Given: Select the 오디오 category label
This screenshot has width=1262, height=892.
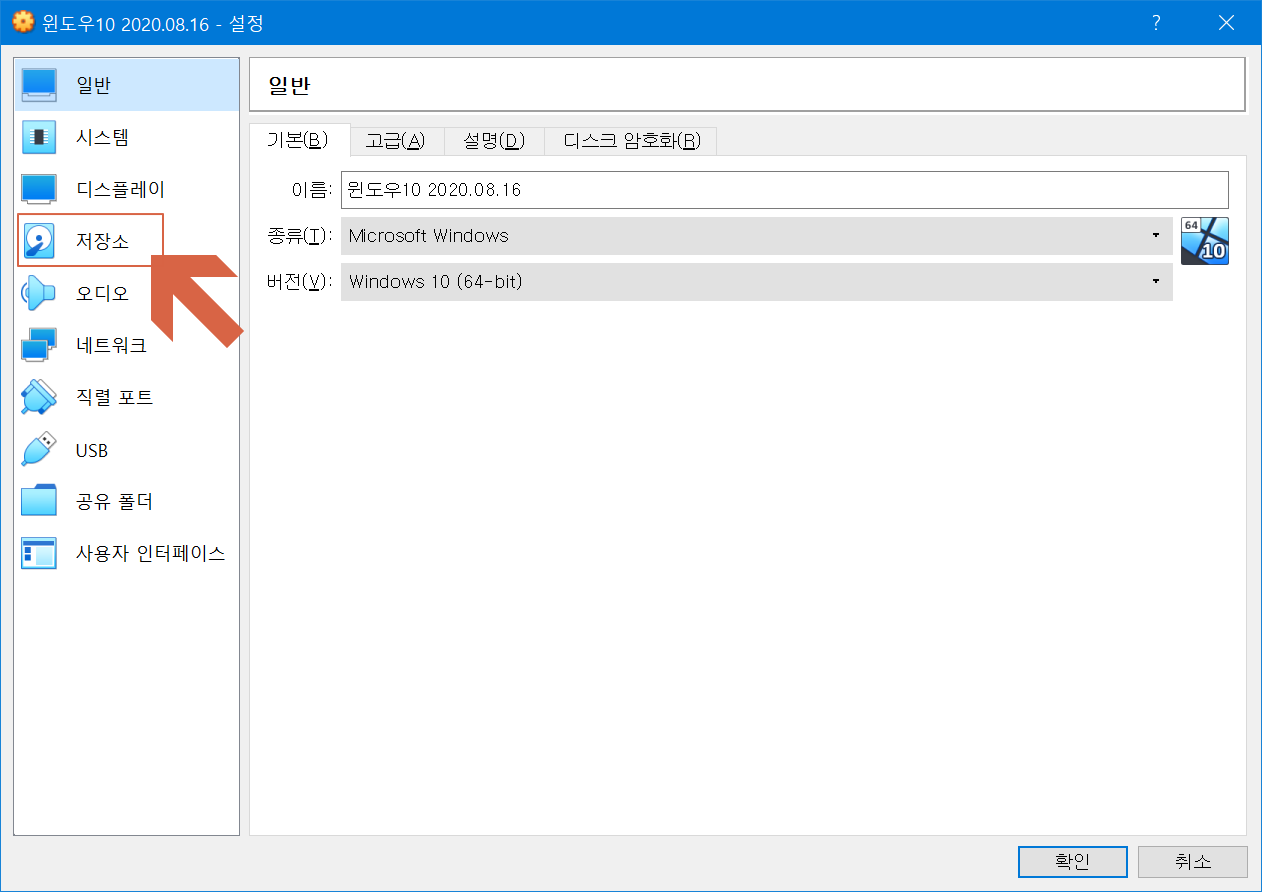Looking at the screenshot, I should (102, 293).
